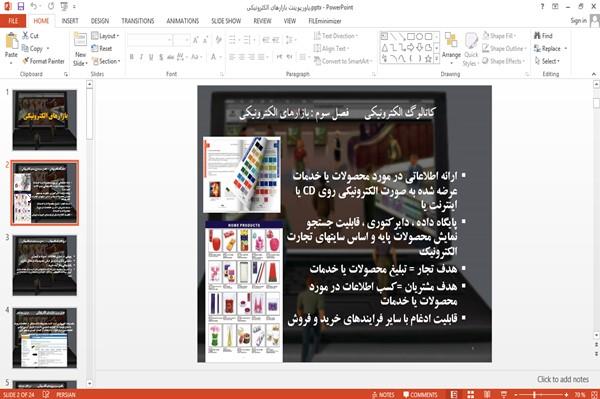Toggle Strikethrough formatting
The width and height of the screenshot is (600, 399).
(x=171, y=57)
